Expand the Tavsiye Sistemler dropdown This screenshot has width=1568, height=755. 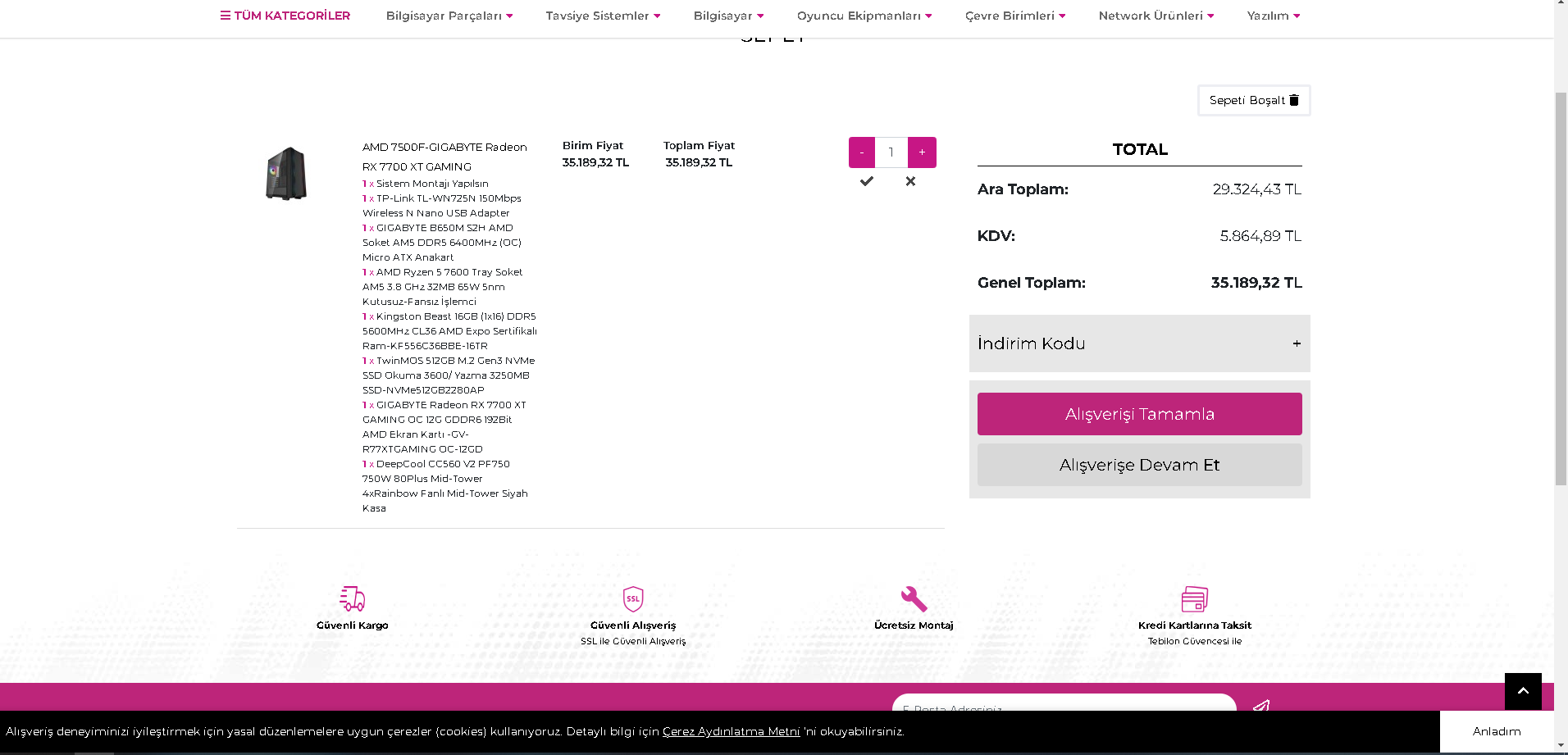(x=603, y=16)
